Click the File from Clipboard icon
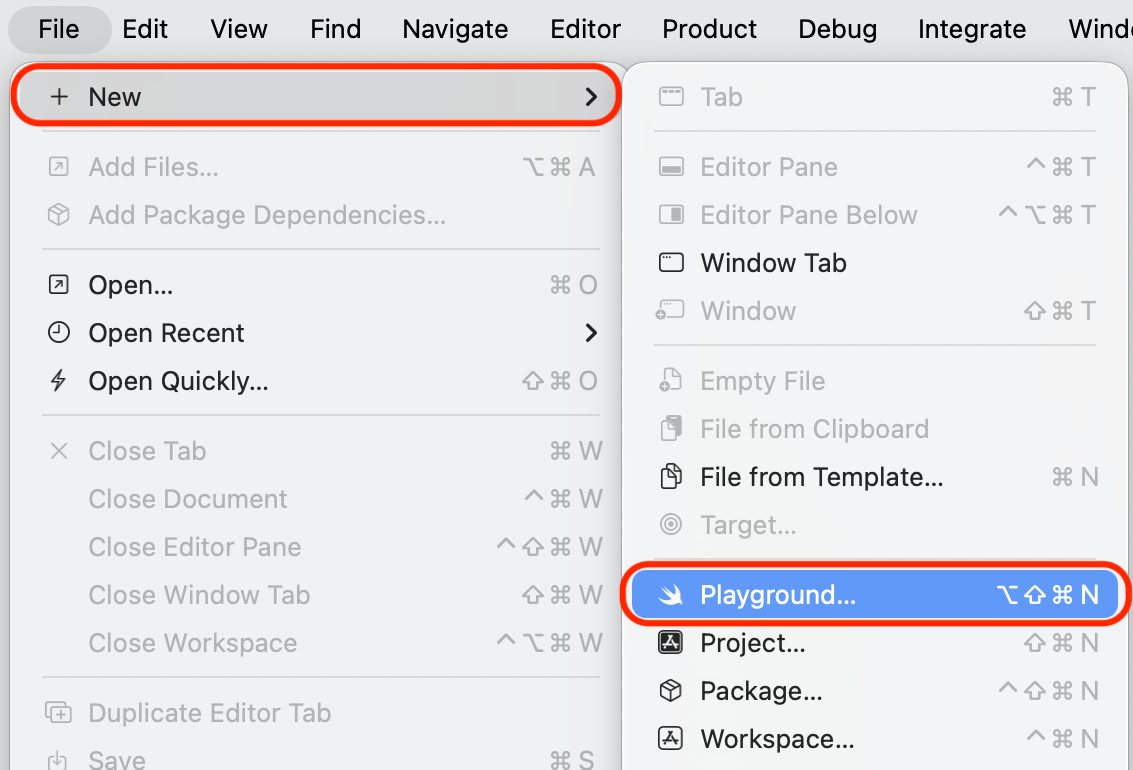The height and width of the screenshot is (770, 1133). coord(671,428)
